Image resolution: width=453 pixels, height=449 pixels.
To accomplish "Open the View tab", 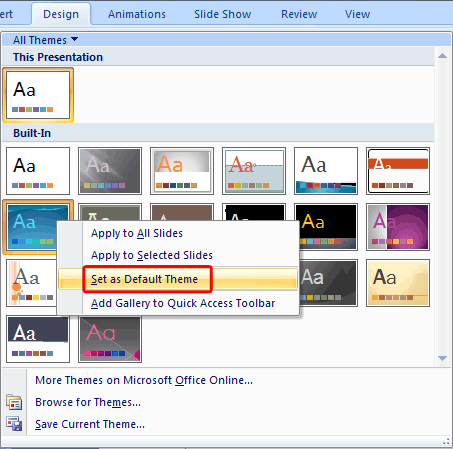I will click(357, 14).
